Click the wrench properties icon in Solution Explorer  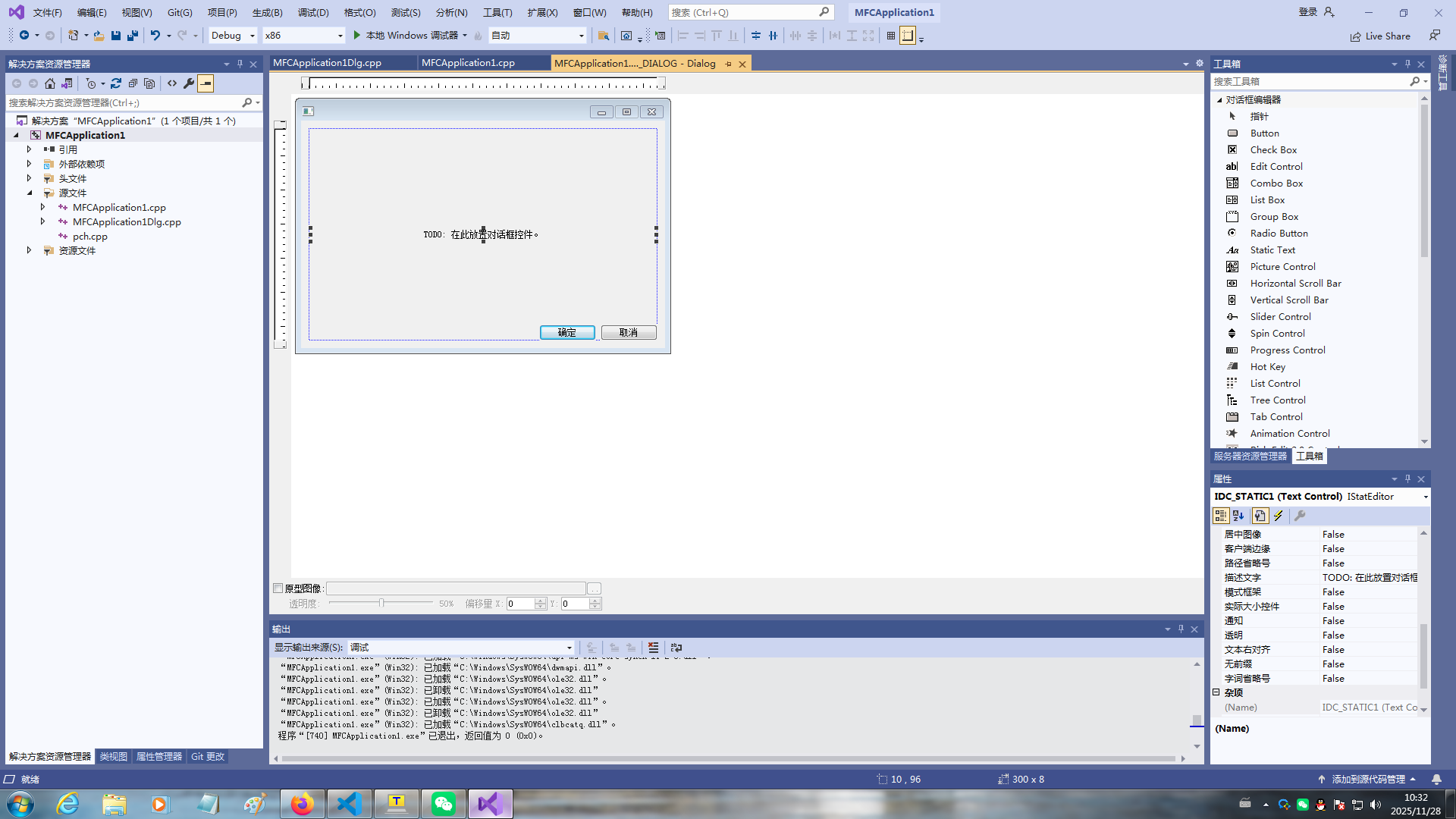coord(189,83)
